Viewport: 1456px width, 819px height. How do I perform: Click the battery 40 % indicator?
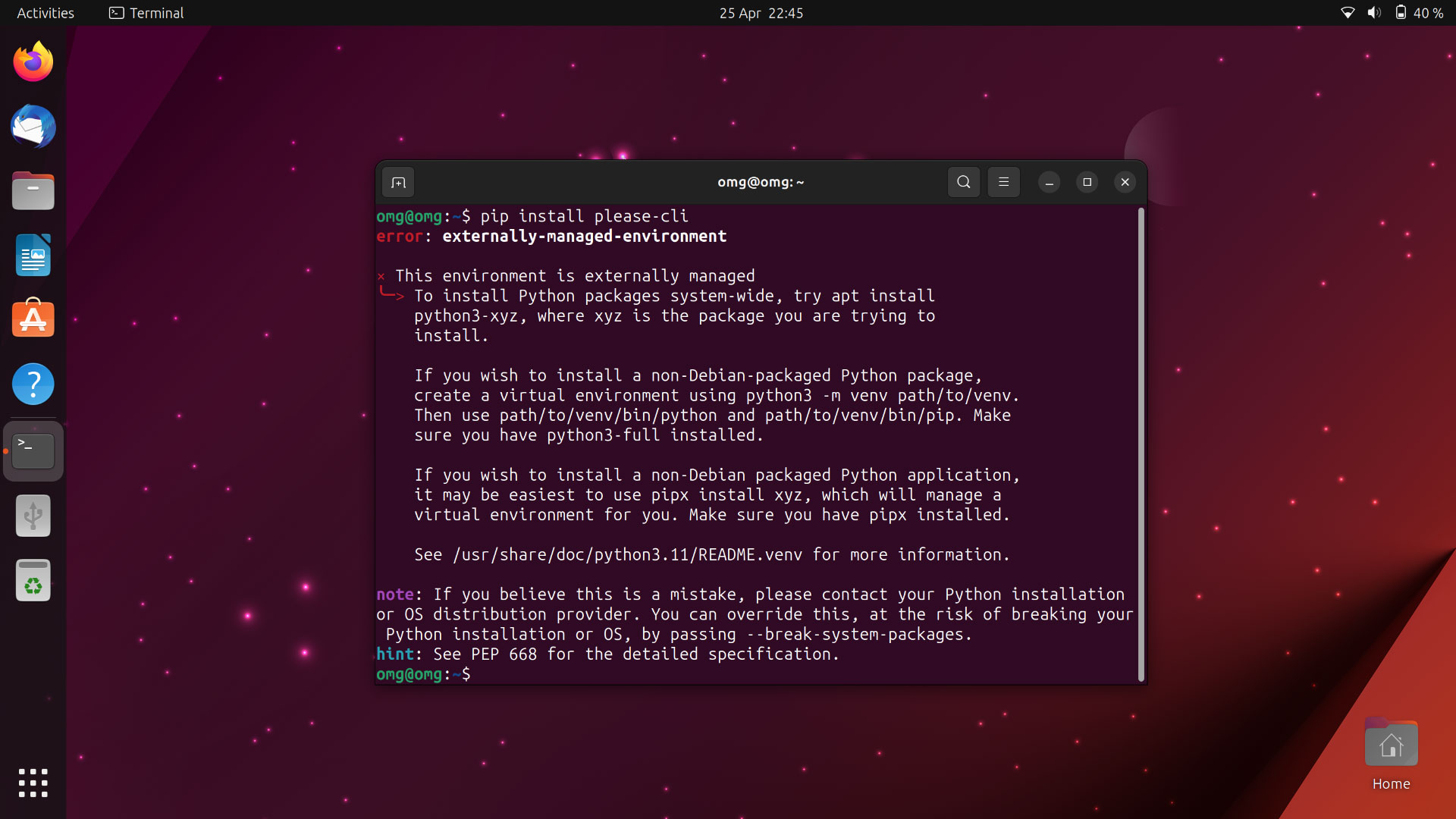pos(1419,13)
